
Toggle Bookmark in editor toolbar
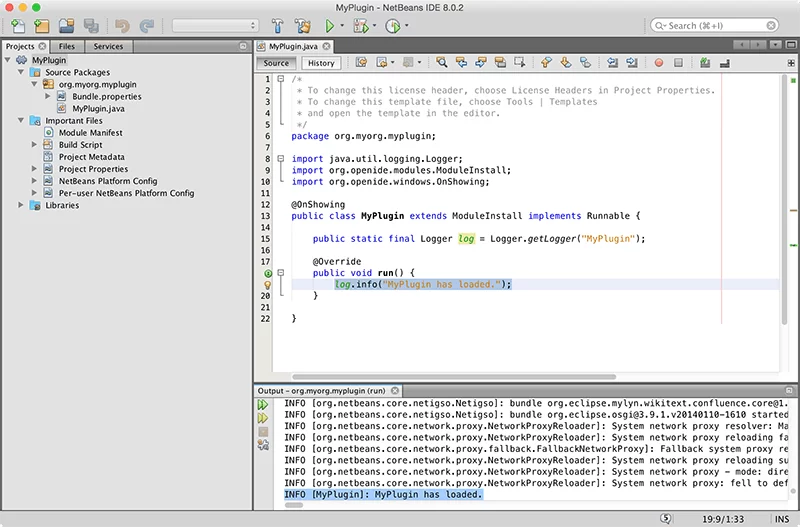585,63
